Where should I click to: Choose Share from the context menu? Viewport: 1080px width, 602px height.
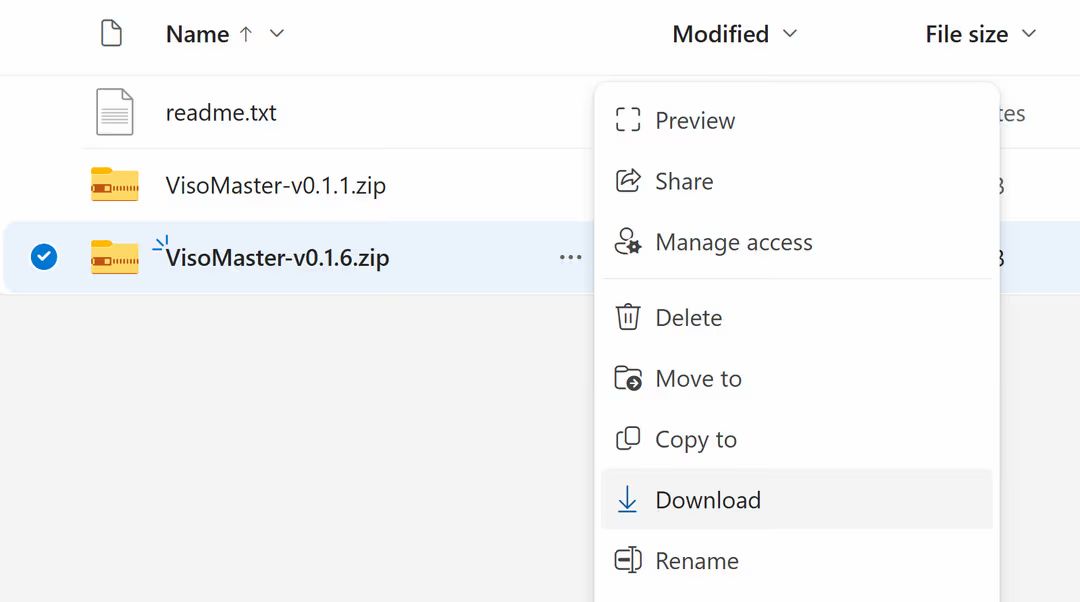pos(796,180)
